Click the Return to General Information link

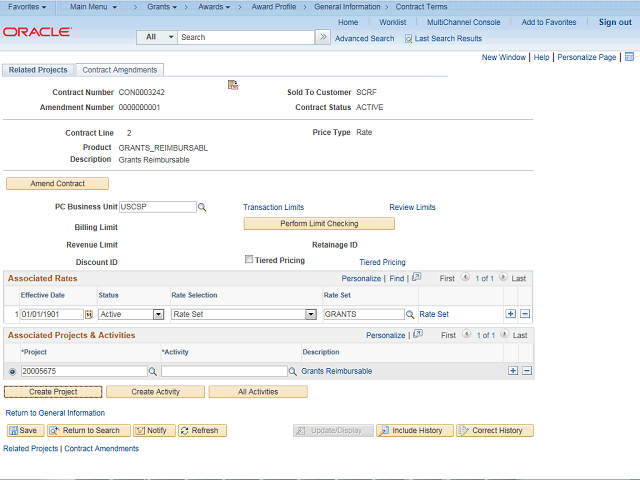point(55,412)
